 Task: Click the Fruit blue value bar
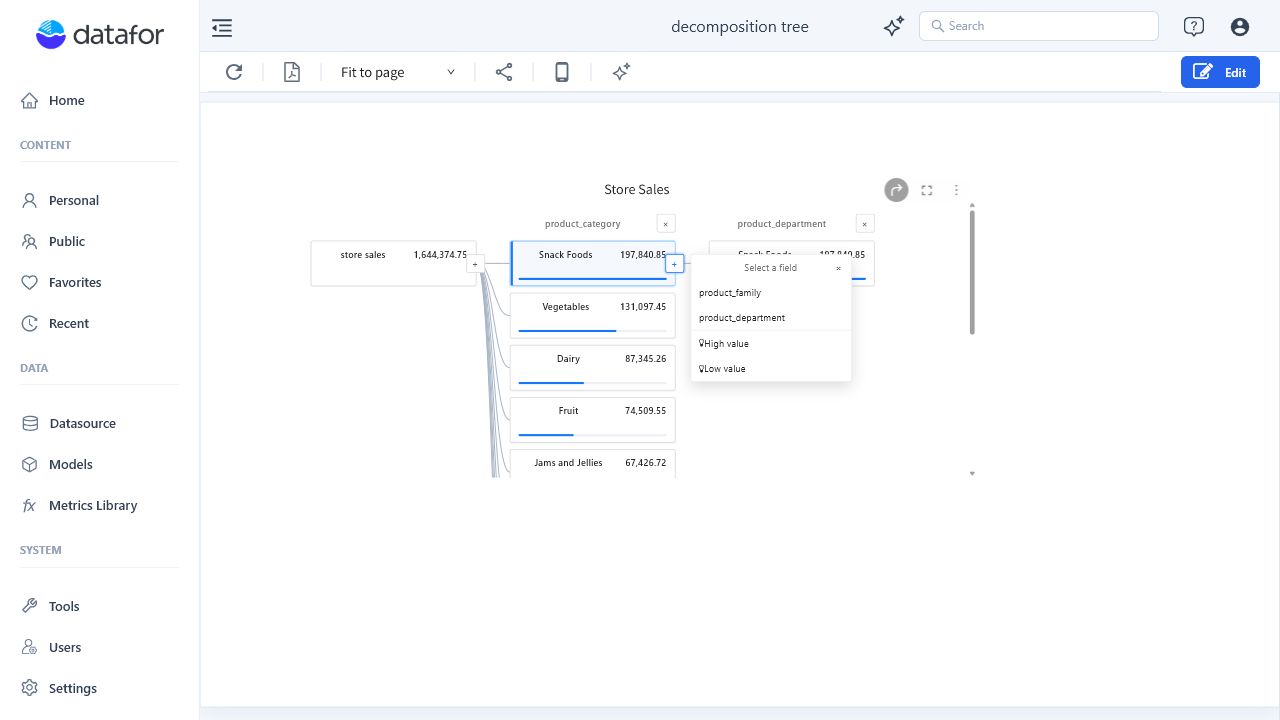tap(546, 435)
